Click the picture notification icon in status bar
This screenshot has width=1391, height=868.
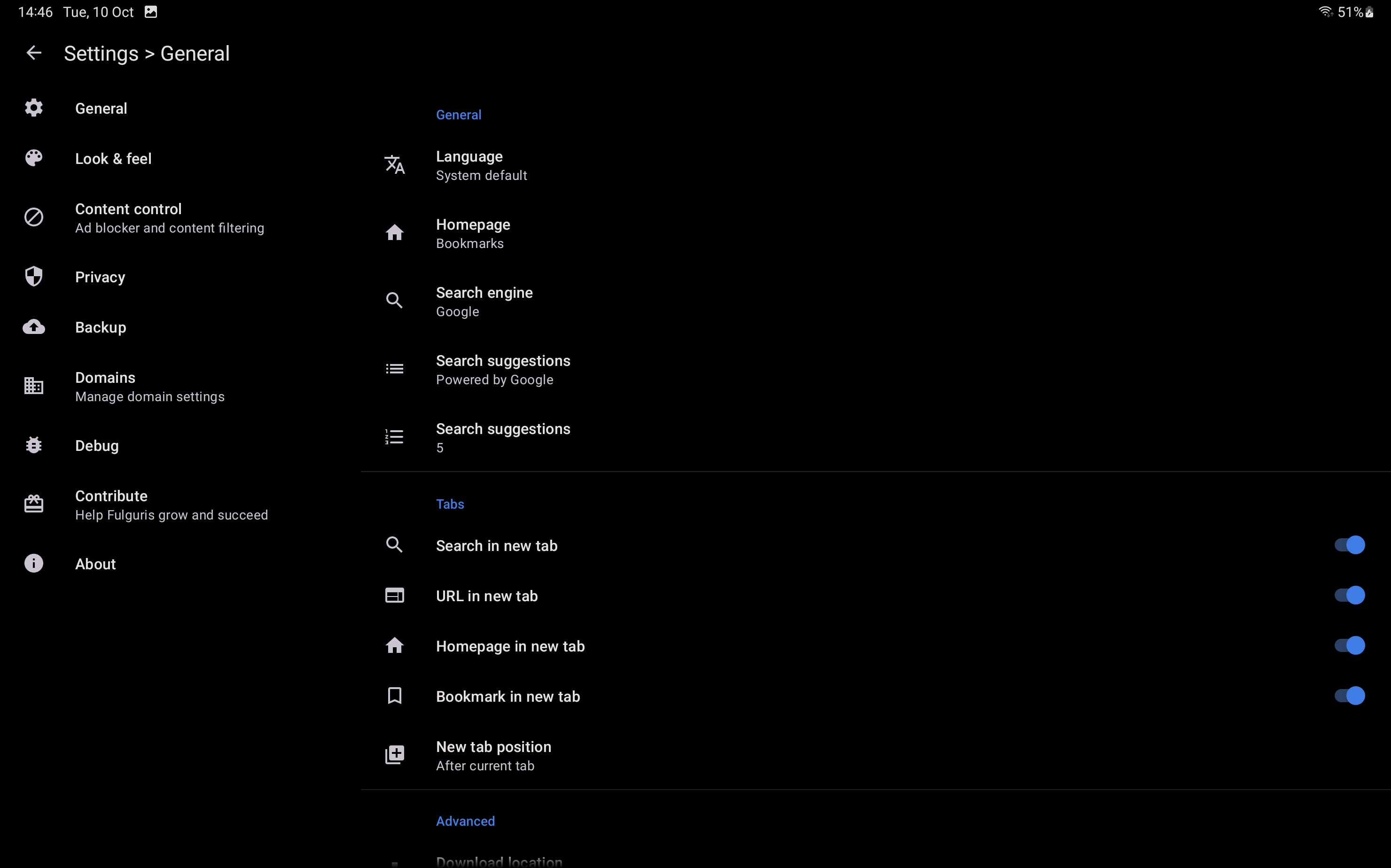pos(151,12)
